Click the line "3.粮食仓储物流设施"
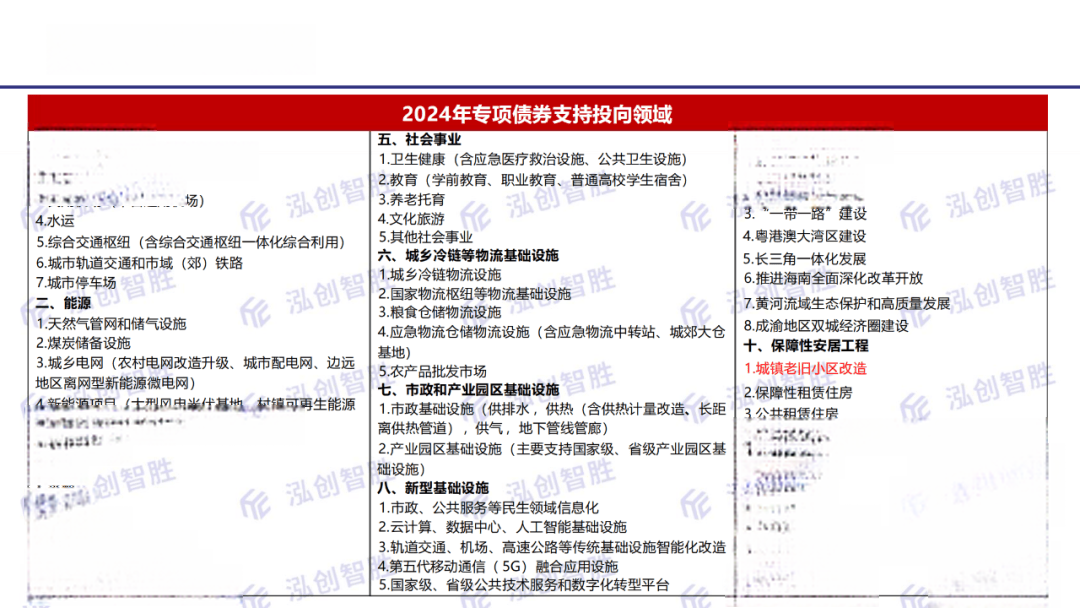This screenshot has width=1080, height=608. (439, 312)
